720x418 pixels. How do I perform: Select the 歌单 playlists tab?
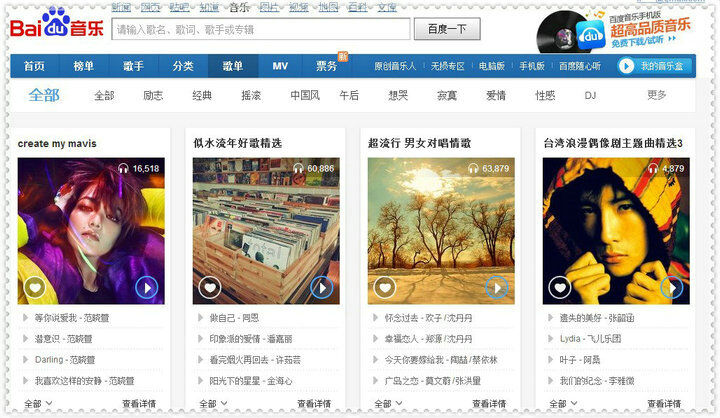[233, 66]
